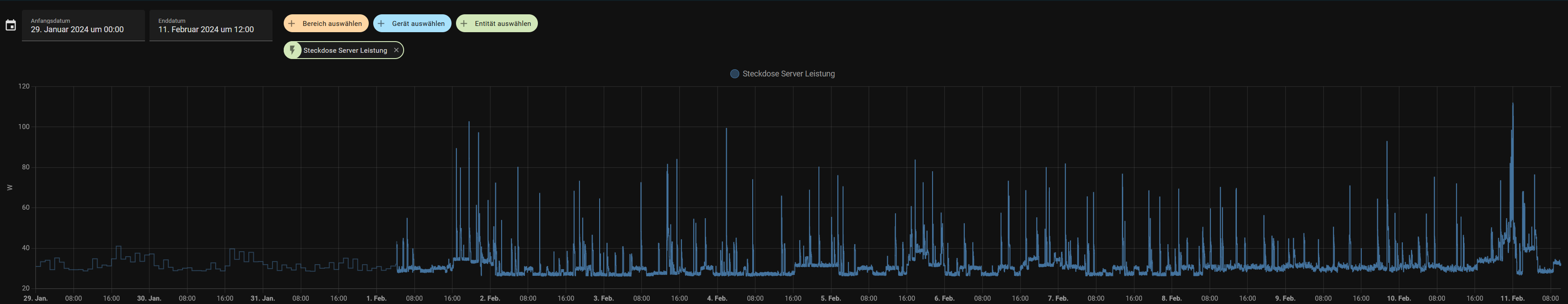The height and width of the screenshot is (304, 1568).
Task: Click the 120 value on the Y axis
Action: [x=24, y=86]
